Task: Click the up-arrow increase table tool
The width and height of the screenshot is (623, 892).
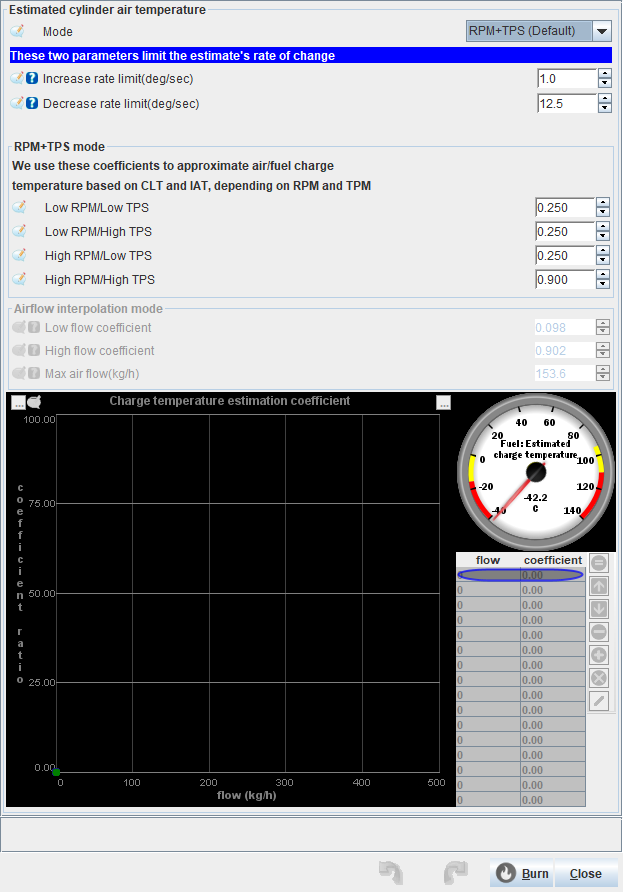Action: tap(599, 586)
